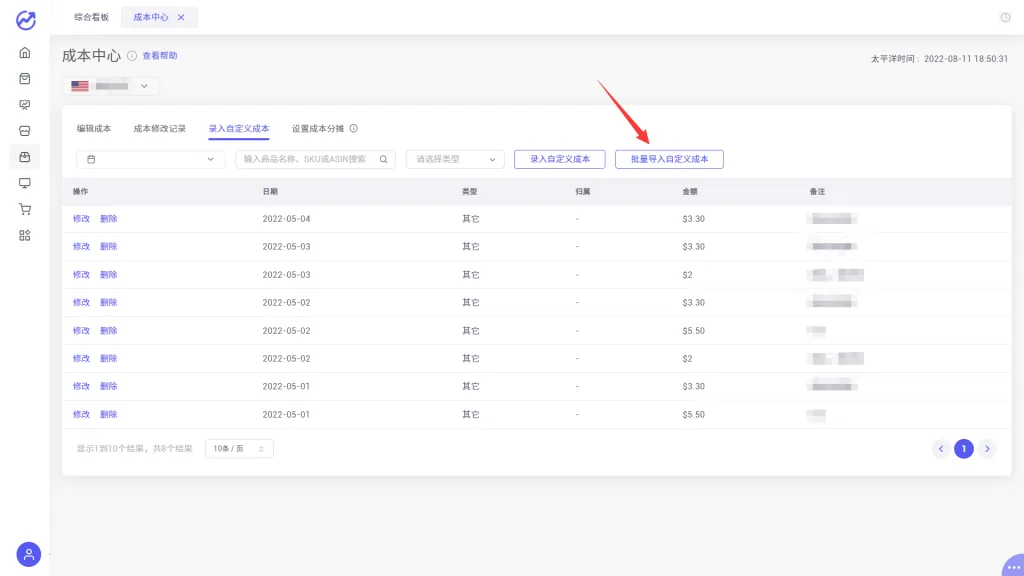This screenshot has height=576, width=1024.
Task: Click 修改 for the 2022-05-04 row
Action: (81, 218)
